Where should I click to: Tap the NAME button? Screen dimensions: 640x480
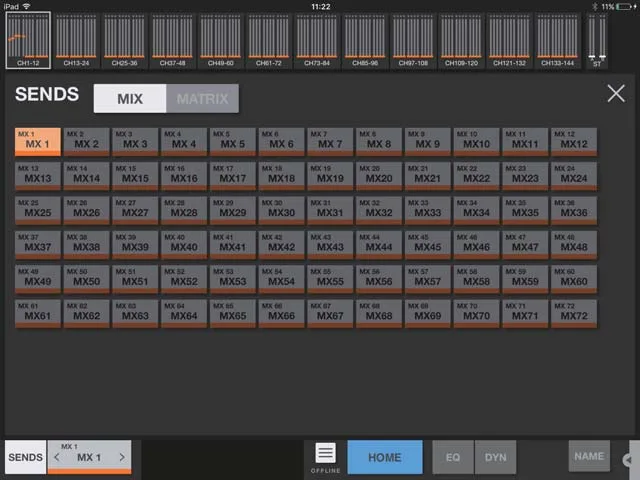click(589, 456)
